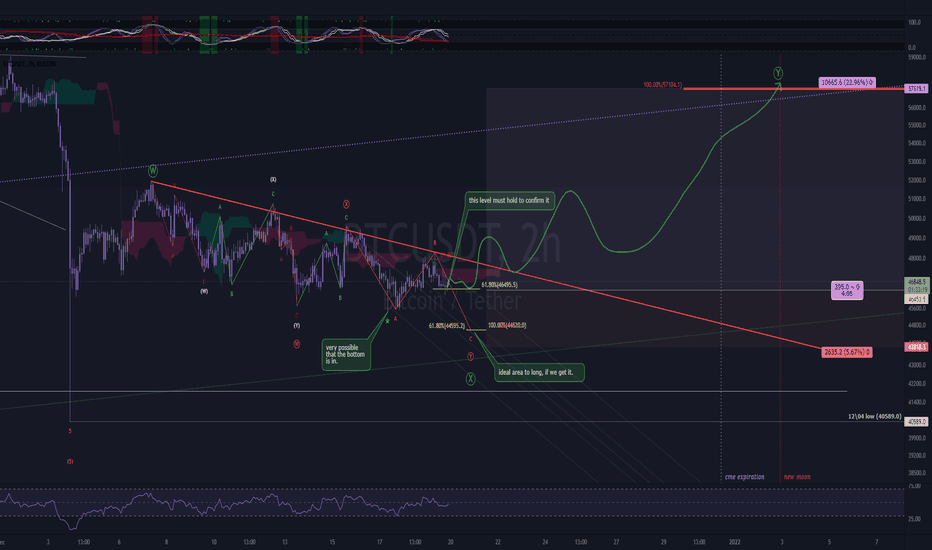Select the date label 27 on time axis
Screen dimensions: 932x550
coord(616,542)
